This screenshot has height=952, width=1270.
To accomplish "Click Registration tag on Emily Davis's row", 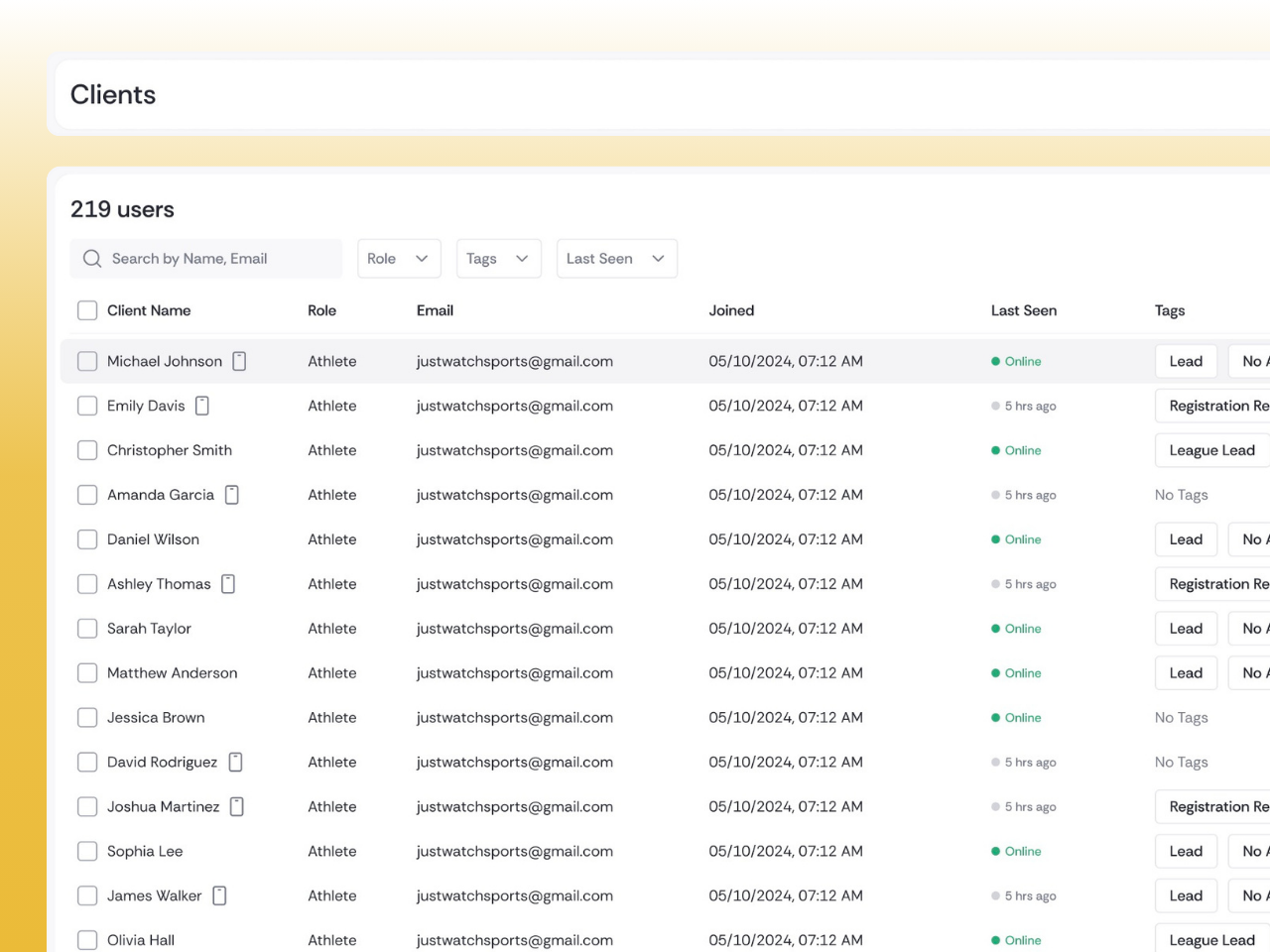I will 1213,406.
